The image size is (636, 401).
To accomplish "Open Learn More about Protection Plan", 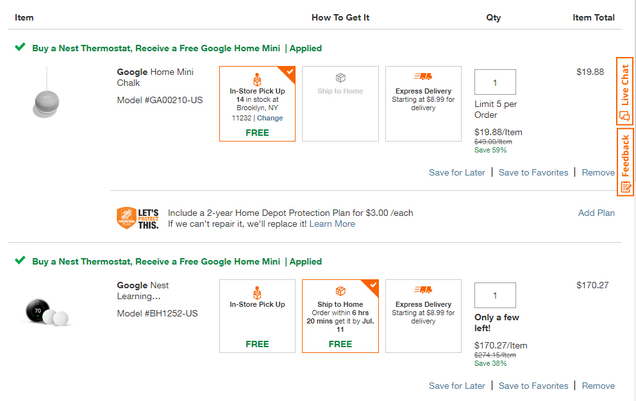I will pyautogui.click(x=332, y=224).
